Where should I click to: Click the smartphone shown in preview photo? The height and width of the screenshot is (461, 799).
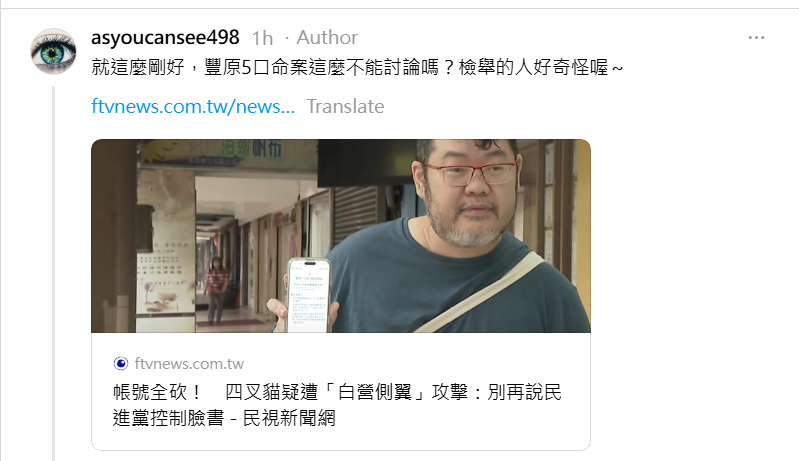click(307, 295)
